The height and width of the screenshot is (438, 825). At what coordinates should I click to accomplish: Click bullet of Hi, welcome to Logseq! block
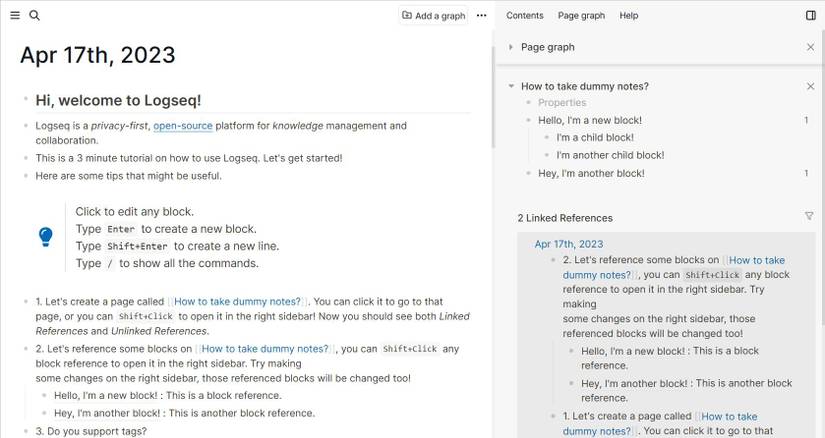25,98
